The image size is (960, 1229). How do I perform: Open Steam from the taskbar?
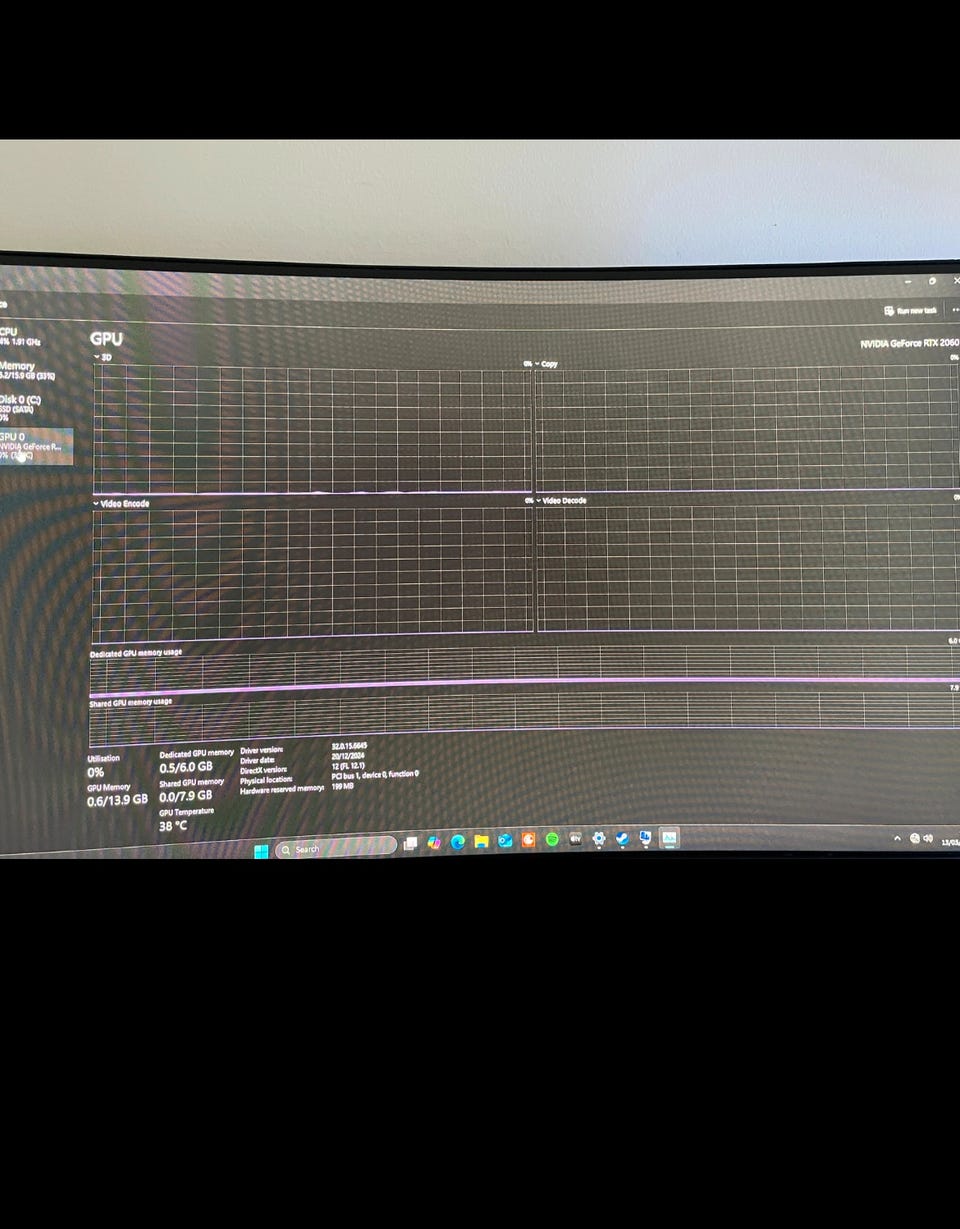[x=622, y=839]
